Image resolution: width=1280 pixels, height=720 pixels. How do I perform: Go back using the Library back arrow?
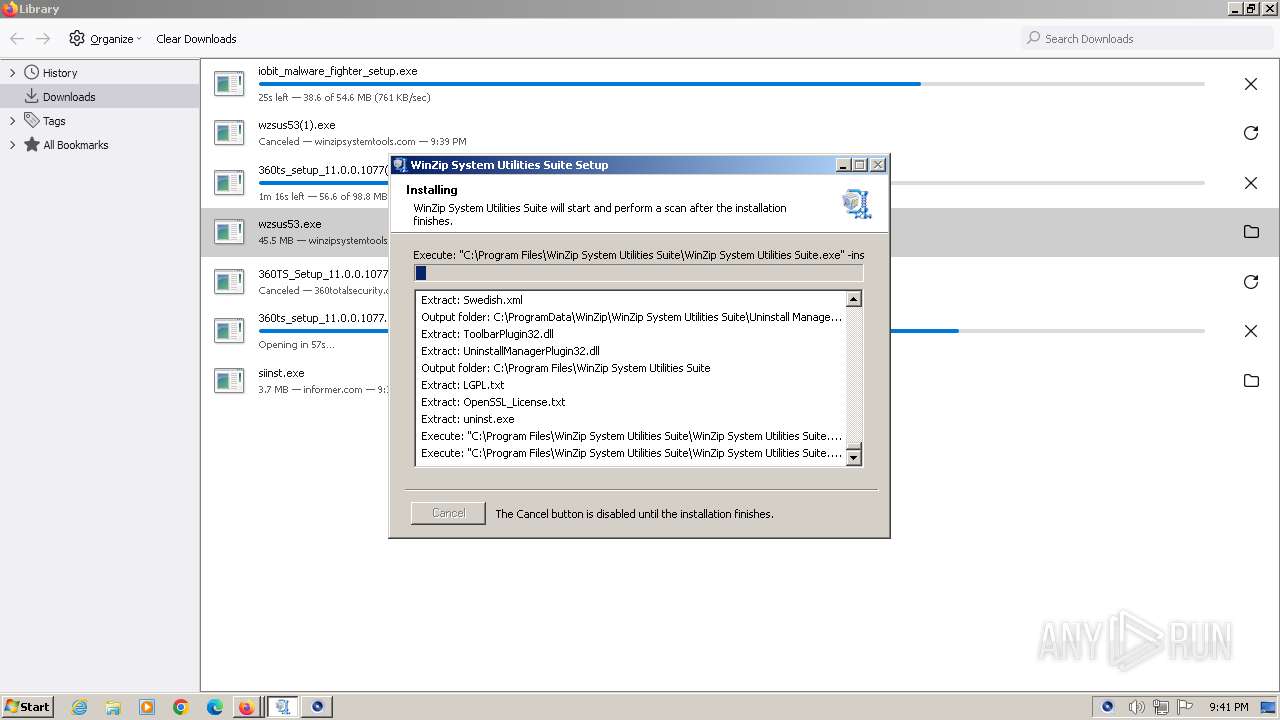click(x=17, y=39)
